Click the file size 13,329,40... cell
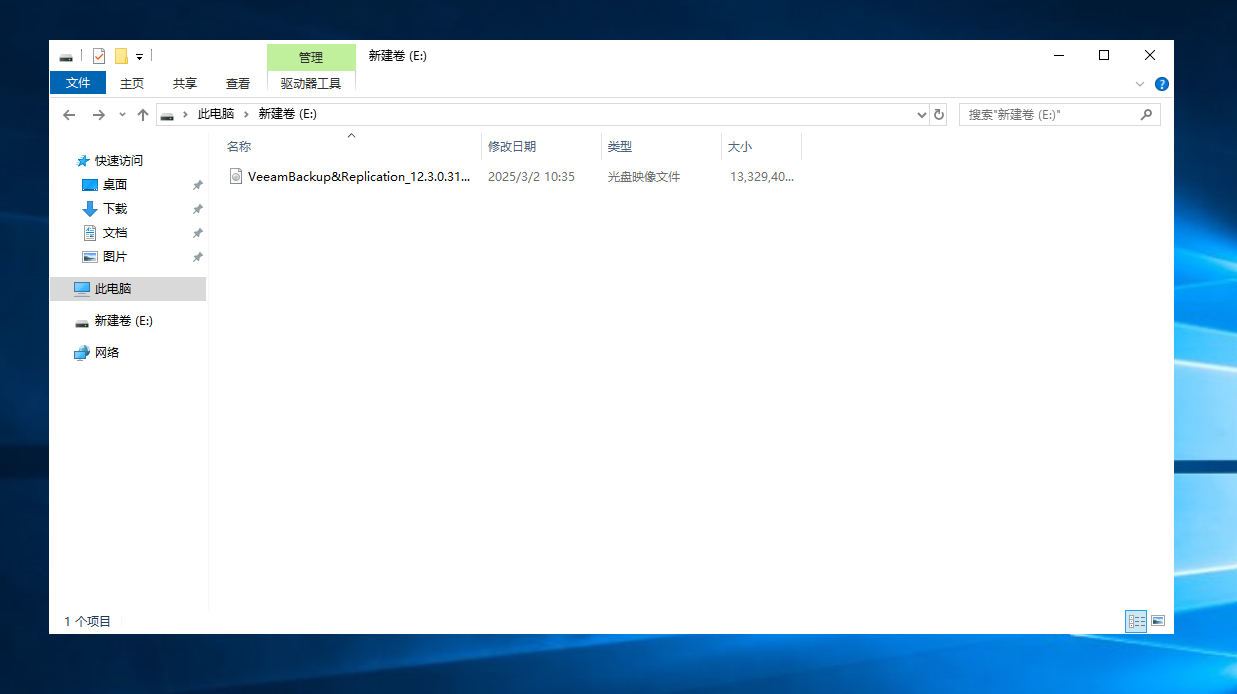 (x=762, y=177)
